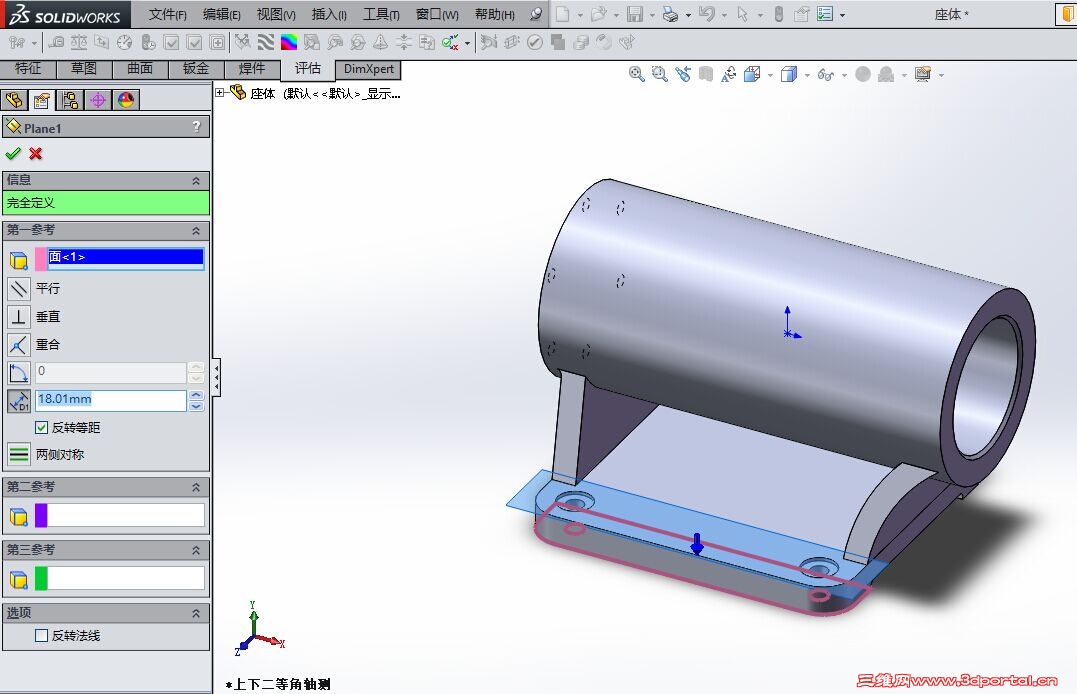The width and height of the screenshot is (1077, 694).
Task: Open the 文件(F) menu
Action: [168, 14]
